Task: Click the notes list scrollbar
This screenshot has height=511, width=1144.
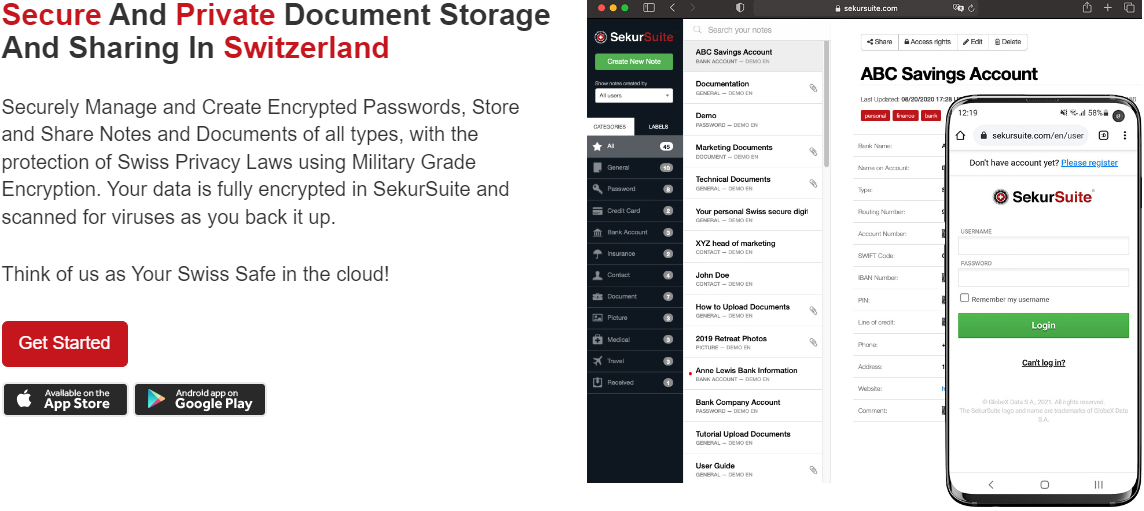Action: click(827, 102)
